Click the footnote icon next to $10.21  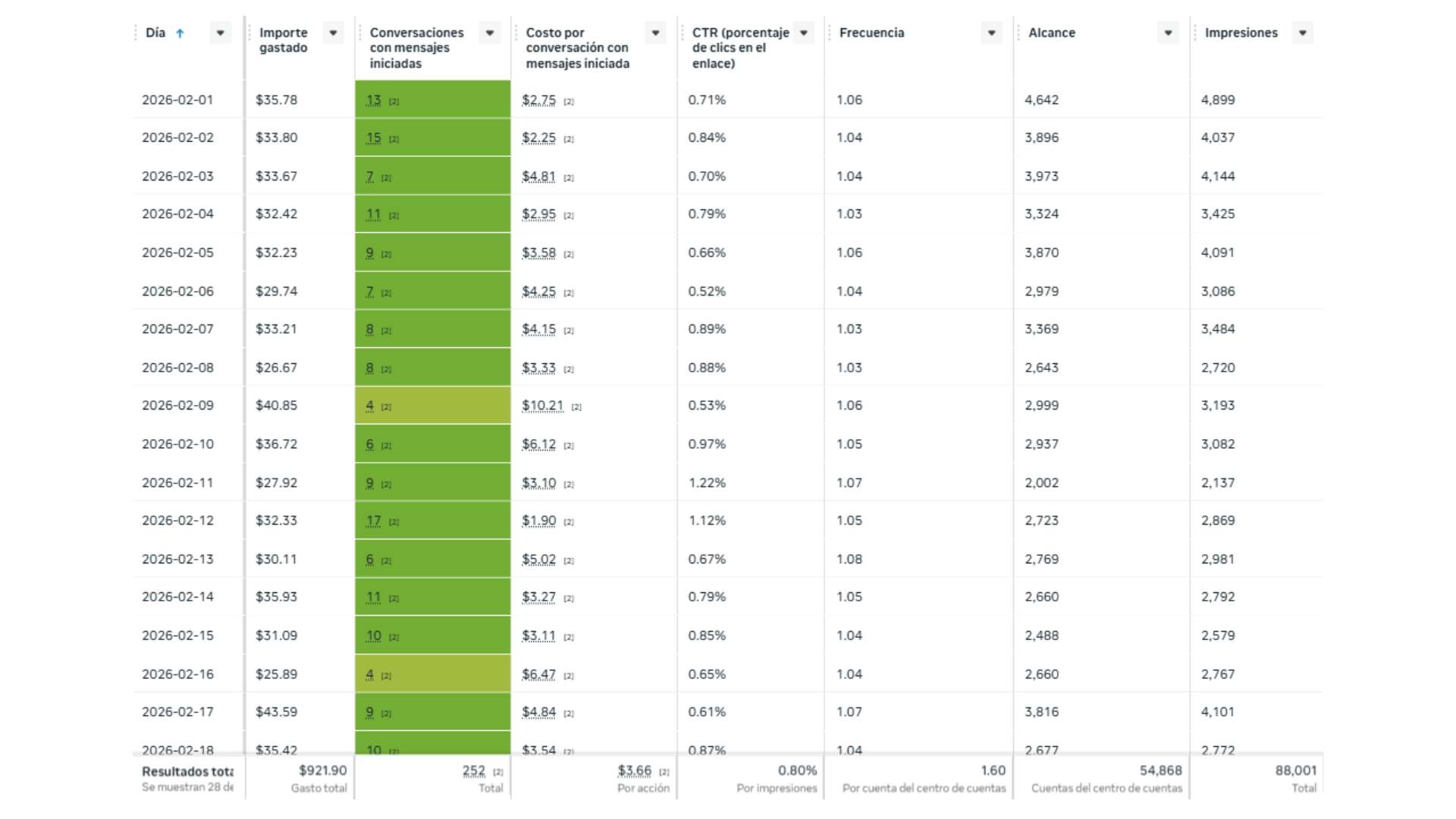point(576,407)
